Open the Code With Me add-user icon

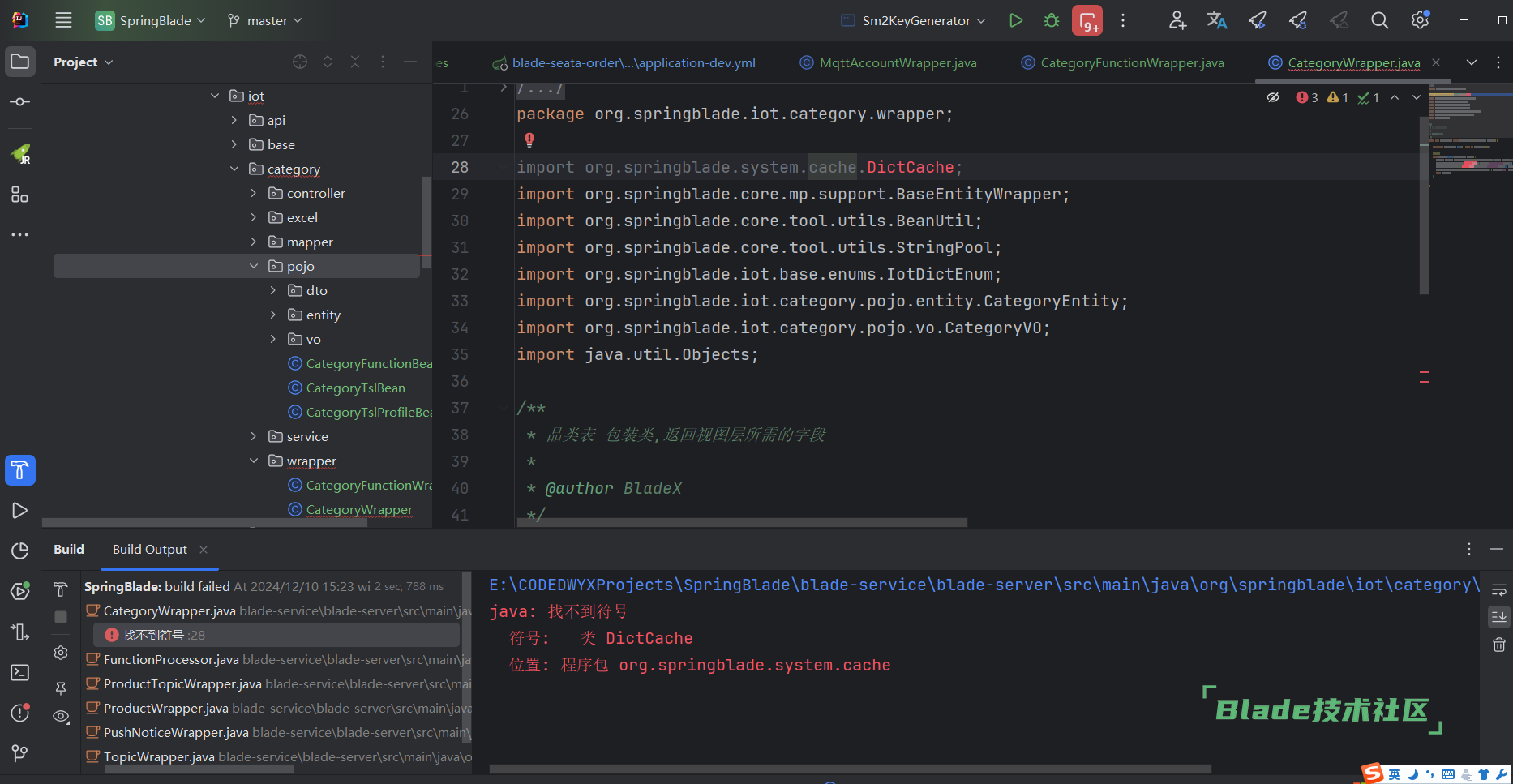1177,20
